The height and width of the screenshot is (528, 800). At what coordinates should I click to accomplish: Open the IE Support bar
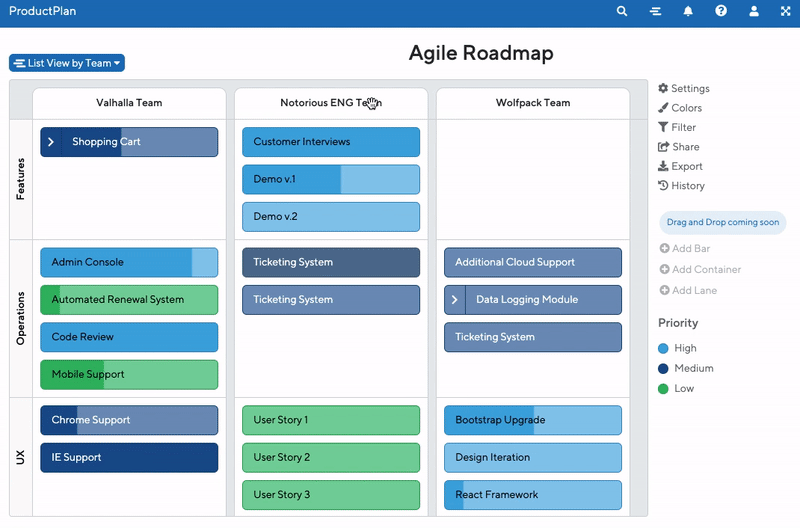click(x=129, y=458)
